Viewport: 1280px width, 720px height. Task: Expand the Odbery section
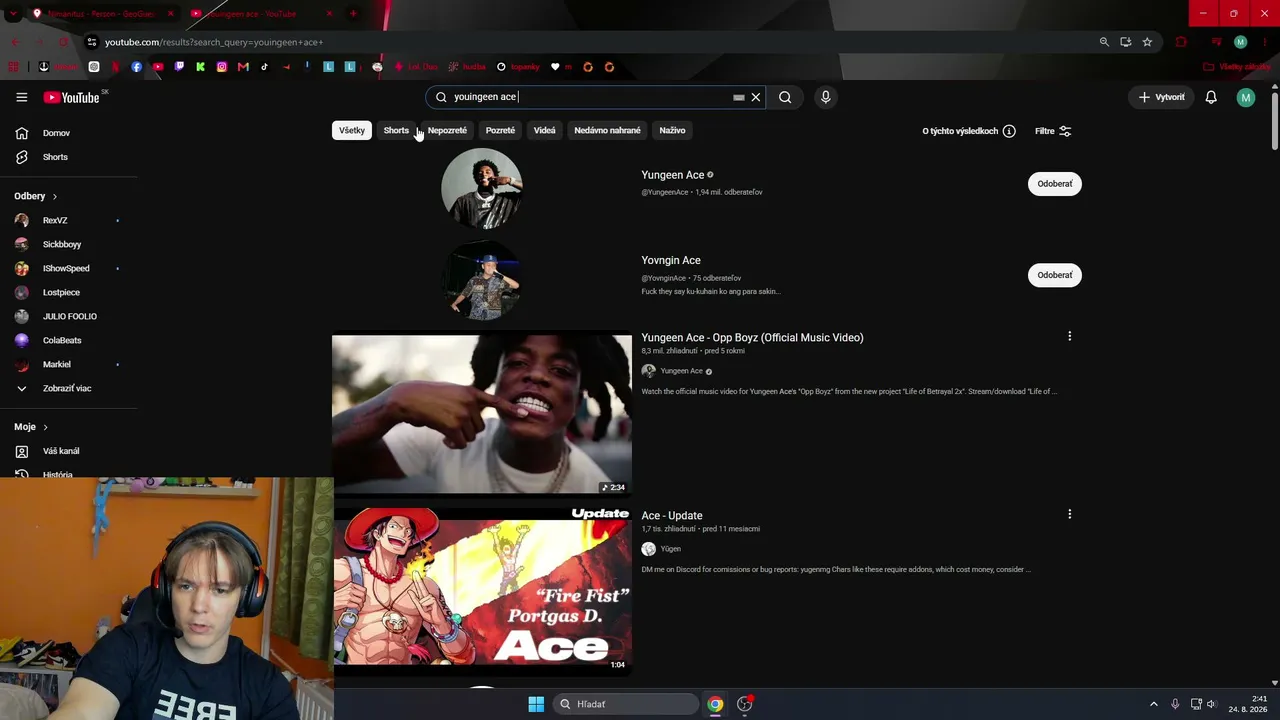36,196
